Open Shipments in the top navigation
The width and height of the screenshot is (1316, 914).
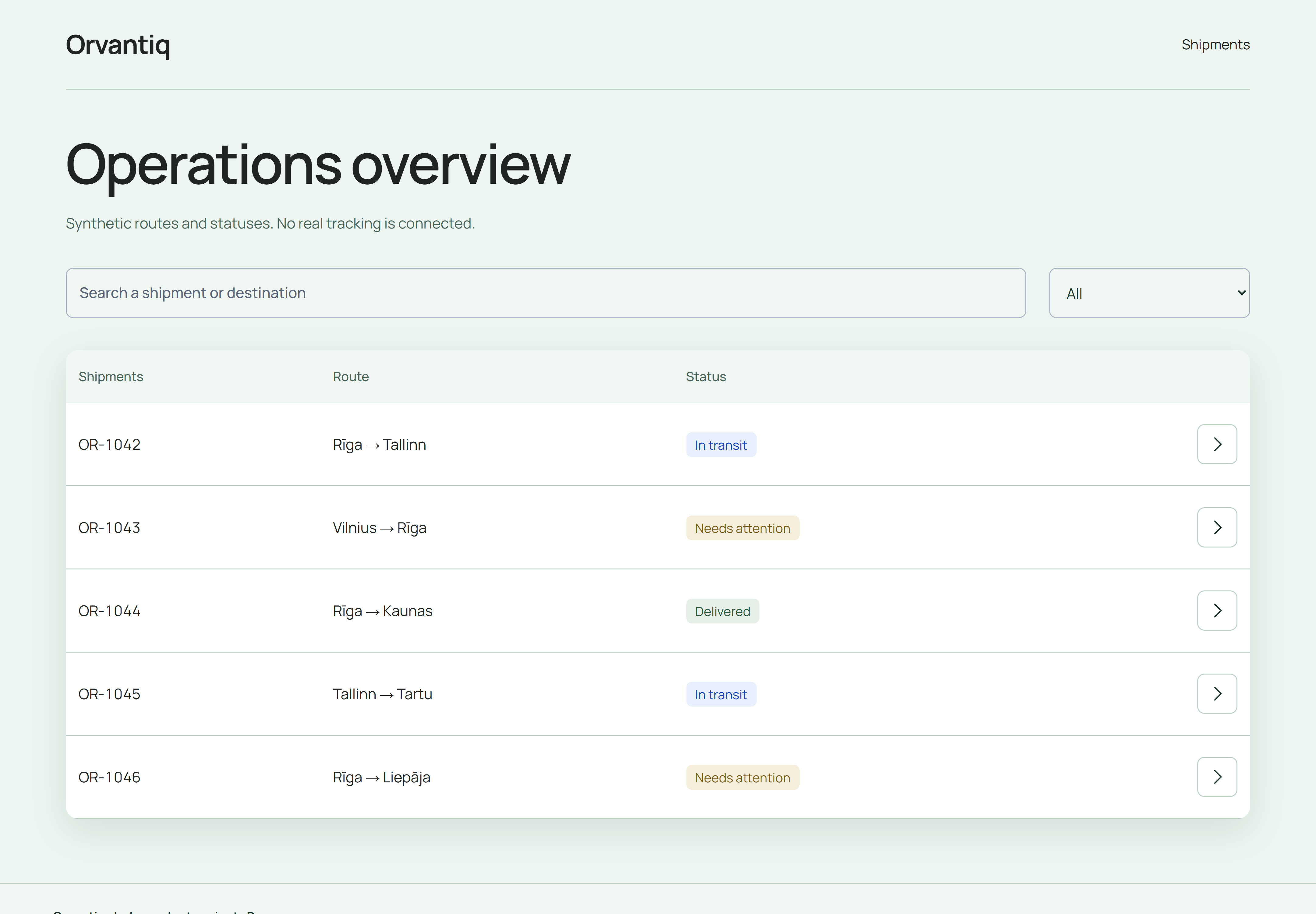click(1215, 45)
